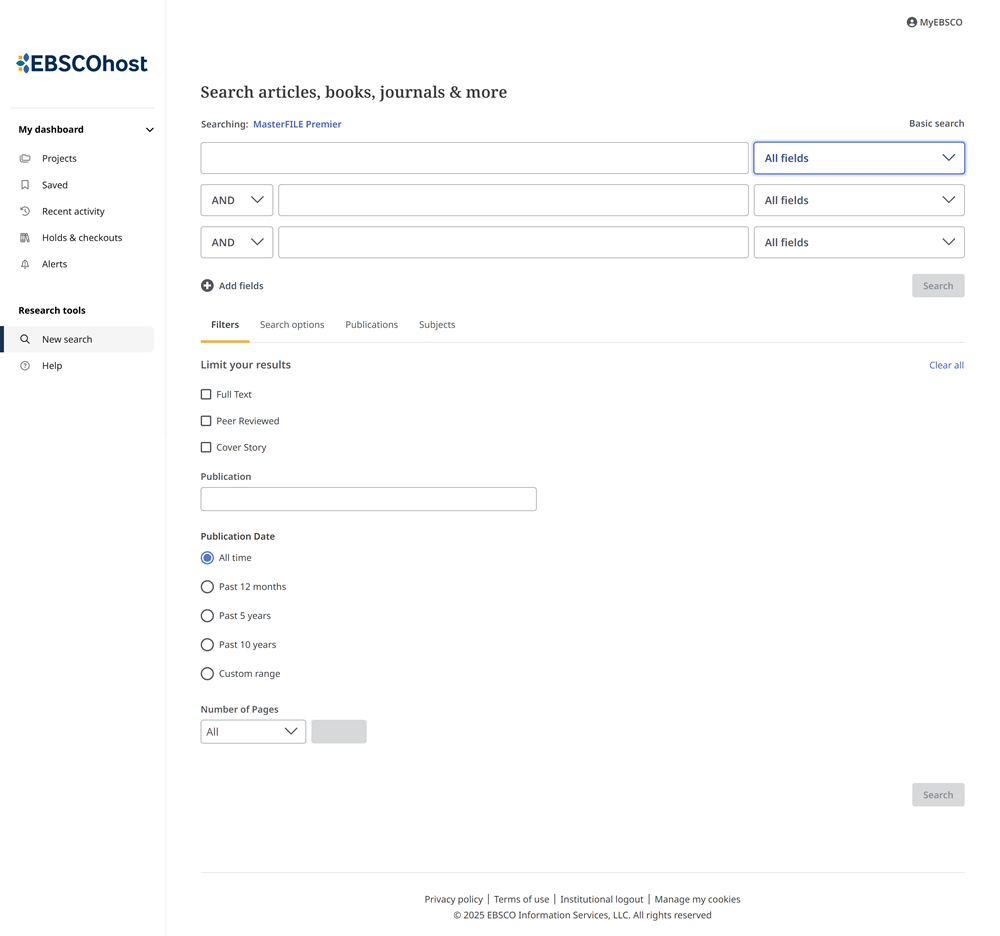Click the Clear all link
The width and height of the screenshot is (1000, 936).
click(946, 365)
